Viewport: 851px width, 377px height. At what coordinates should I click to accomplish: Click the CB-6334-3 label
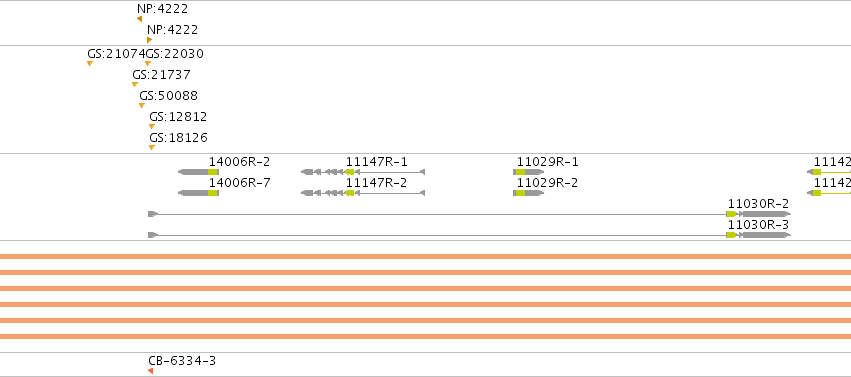pos(182,361)
